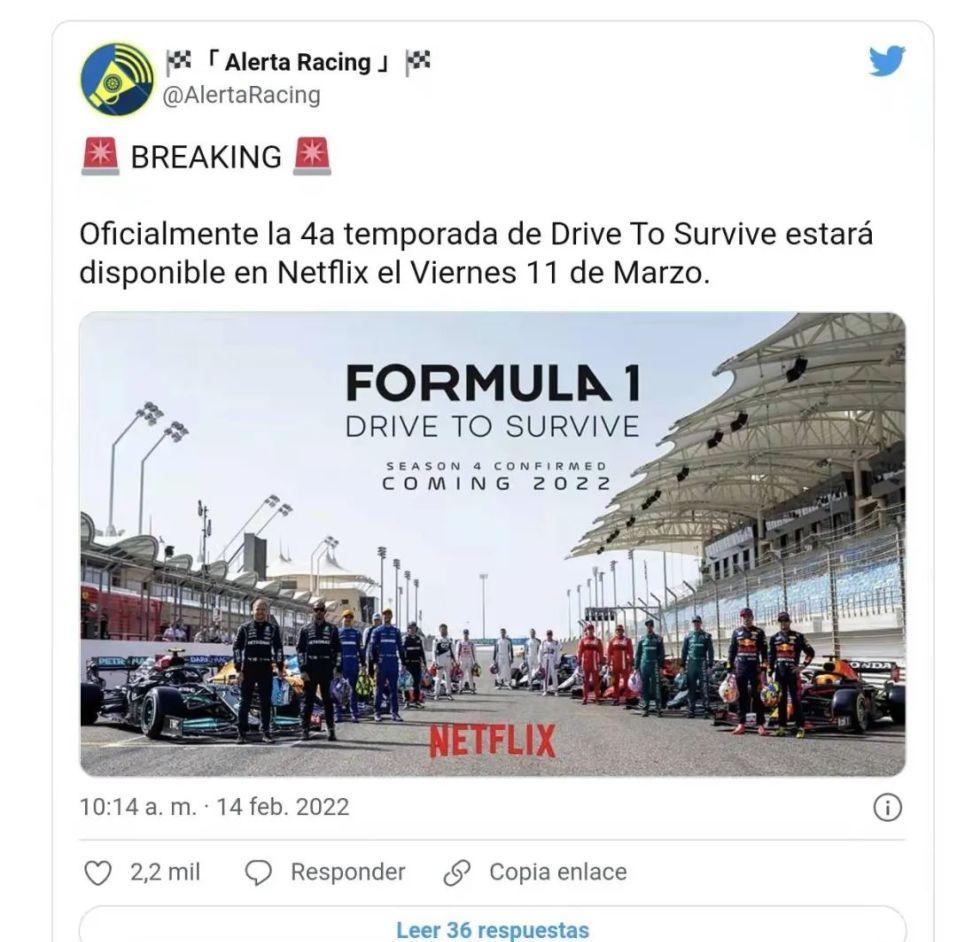This screenshot has height=942, width=957.
Task: Click the 10:14 a. m. timestamp
Action: click(139, 807)
